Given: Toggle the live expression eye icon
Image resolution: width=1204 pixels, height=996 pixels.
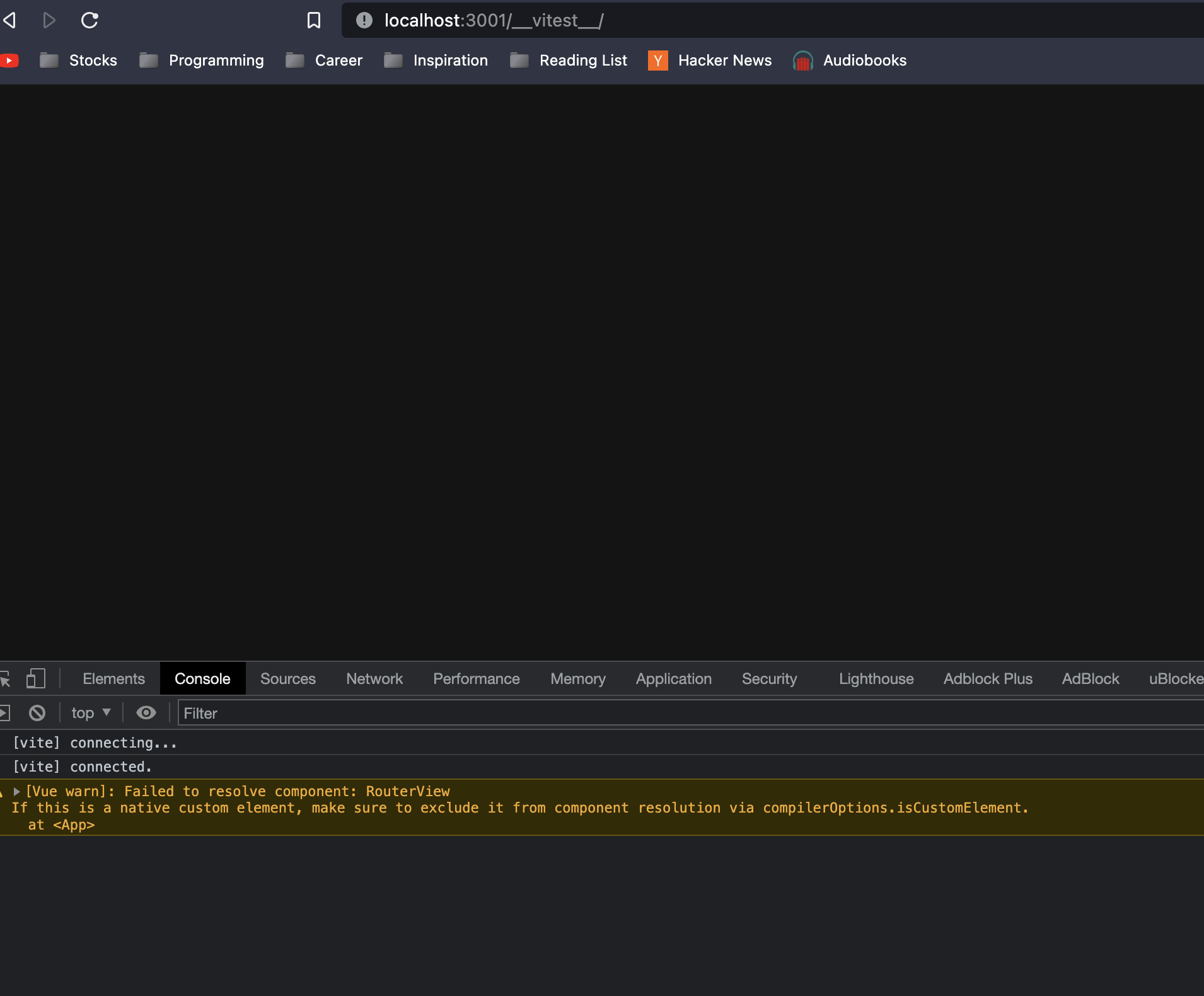Looking at the screenshot, I should (x=146, y=713).
